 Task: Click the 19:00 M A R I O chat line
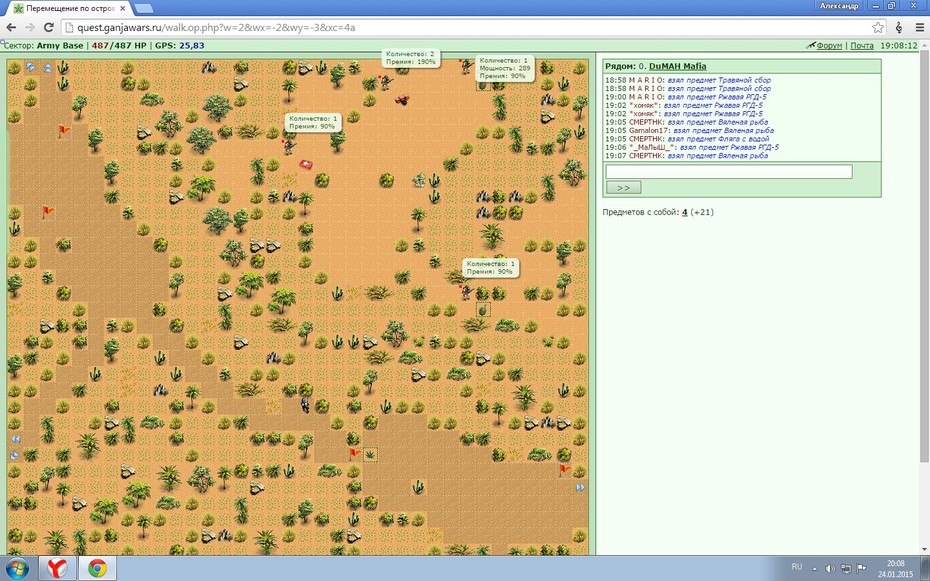point(686,97)
